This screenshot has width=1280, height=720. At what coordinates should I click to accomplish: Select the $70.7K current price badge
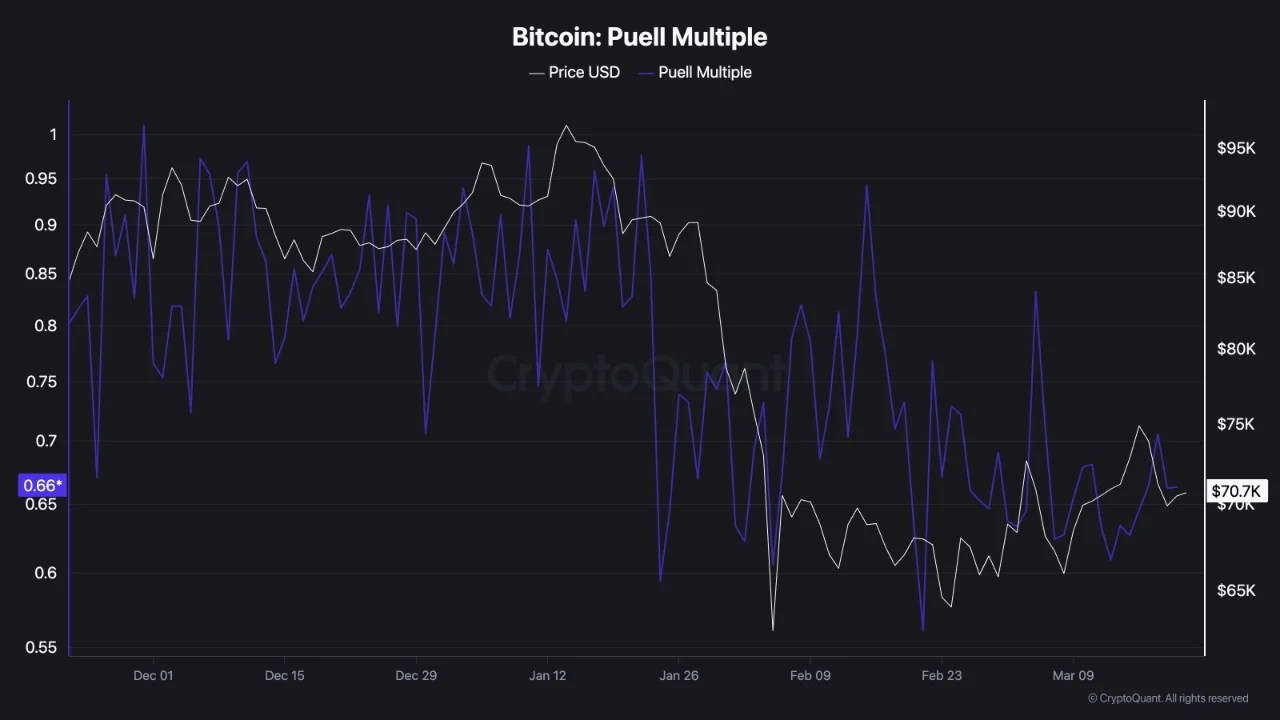1238,490
